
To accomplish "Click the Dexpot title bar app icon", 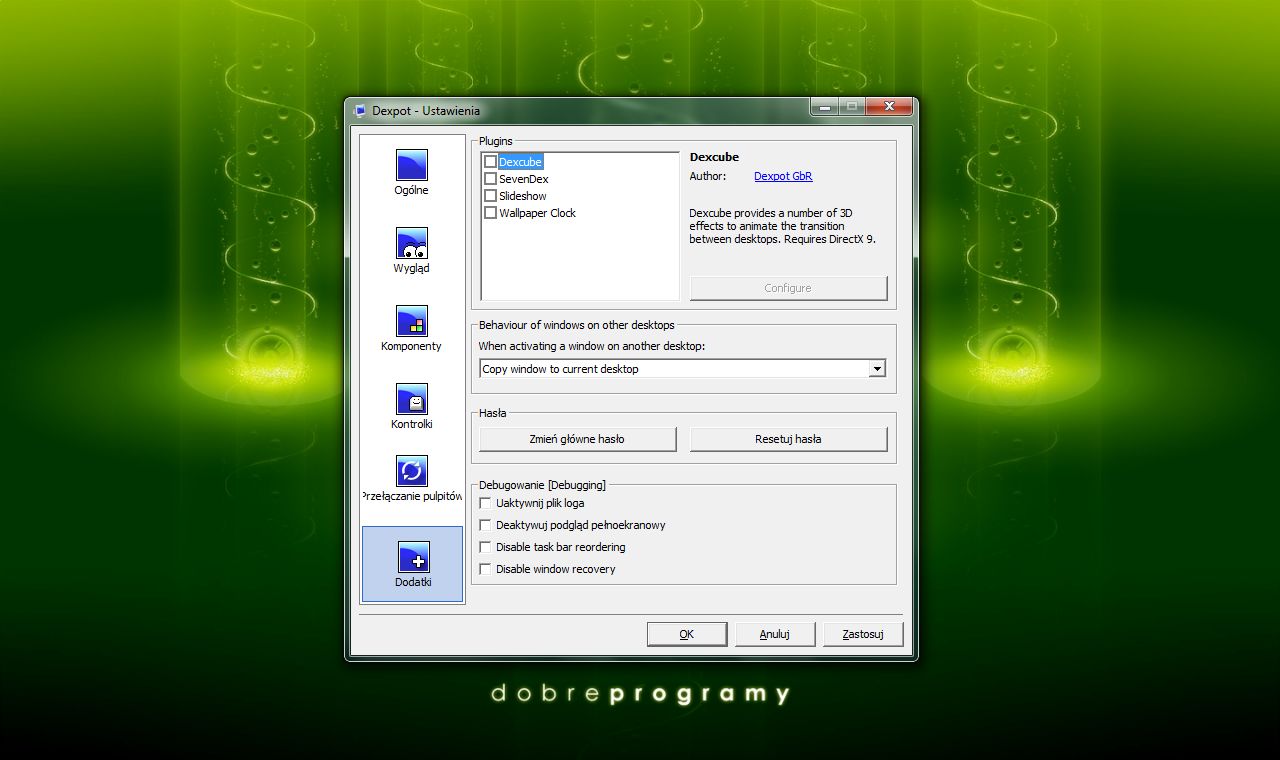I will (360, 111).
